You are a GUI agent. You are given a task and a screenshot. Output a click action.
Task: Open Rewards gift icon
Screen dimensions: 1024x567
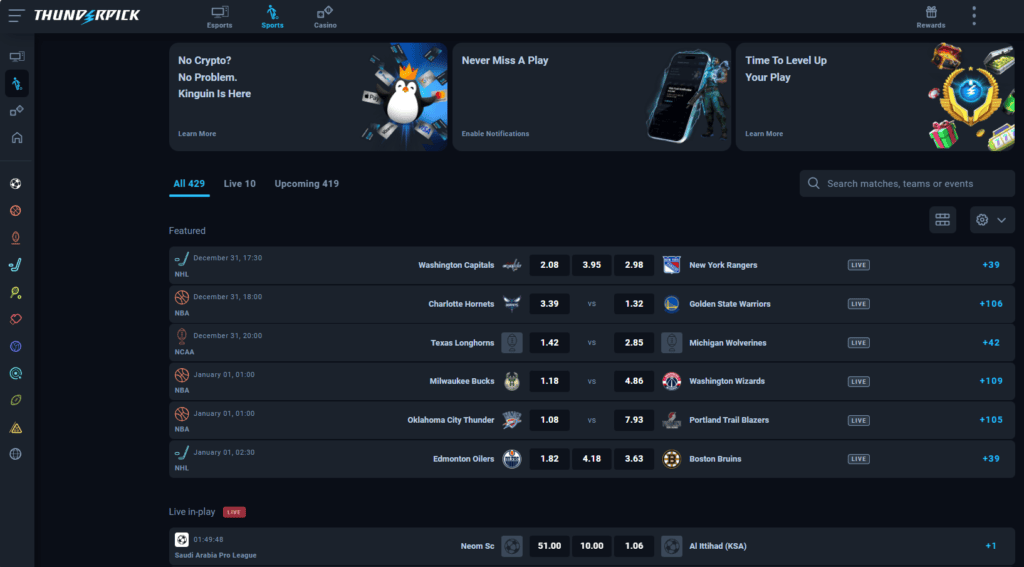(931, 12)
